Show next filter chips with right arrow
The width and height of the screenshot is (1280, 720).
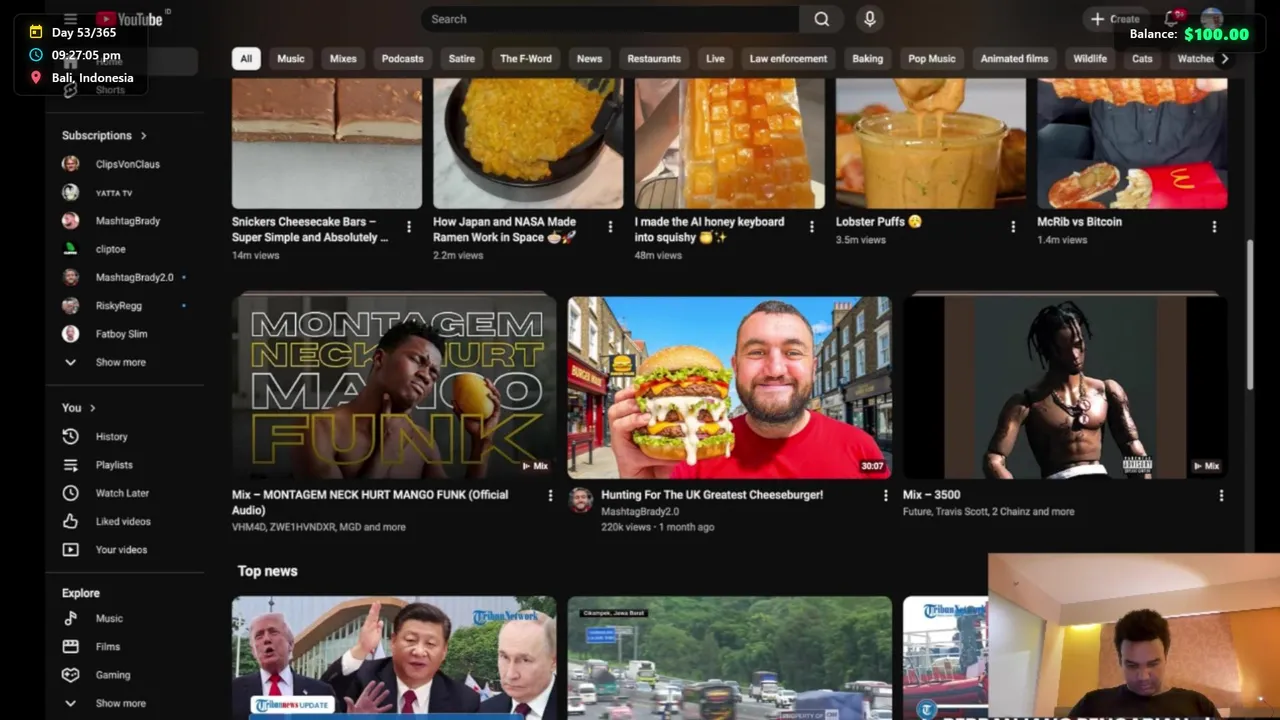point(1224,58)
